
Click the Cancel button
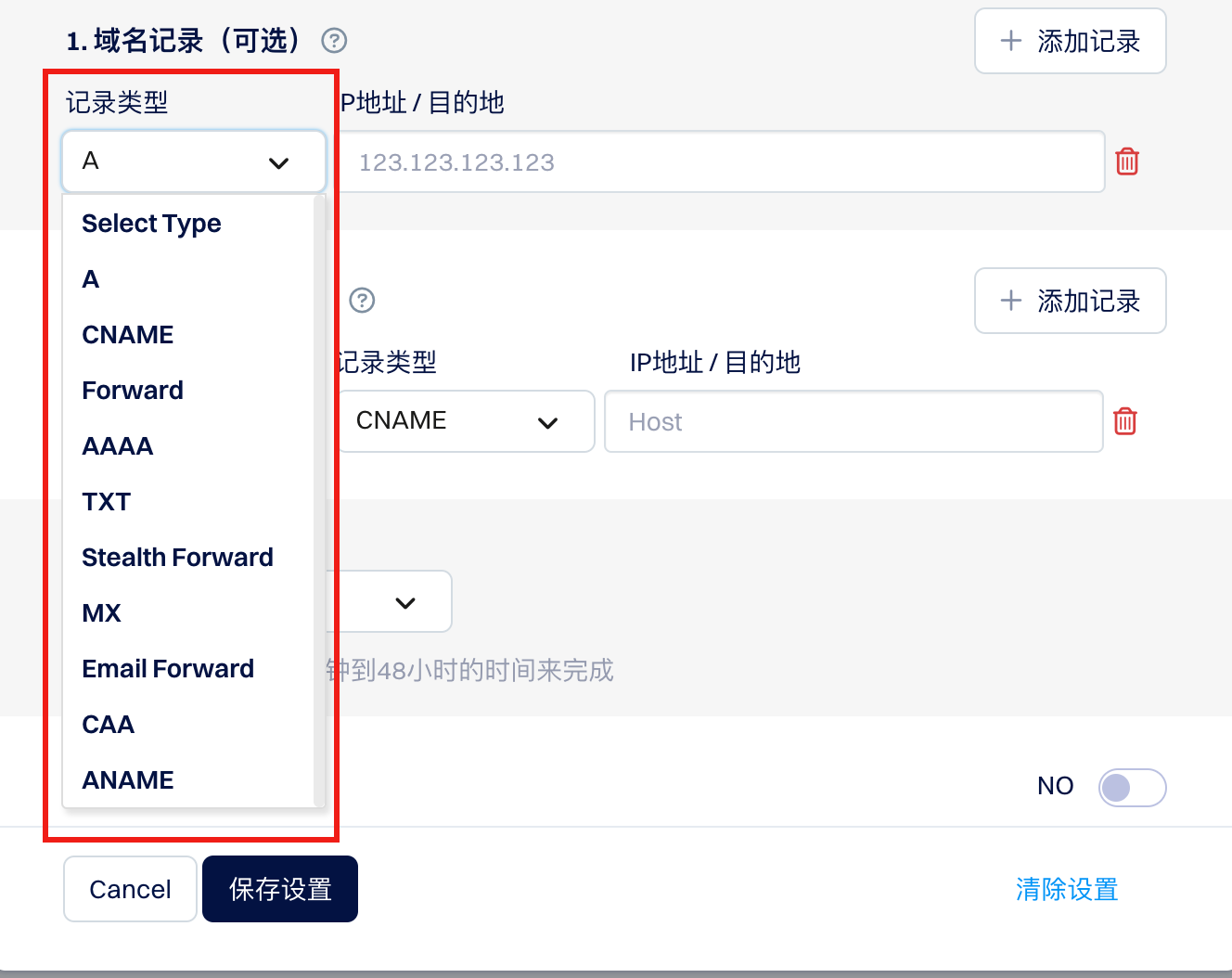pyautogui.click(x=130, y=889)
